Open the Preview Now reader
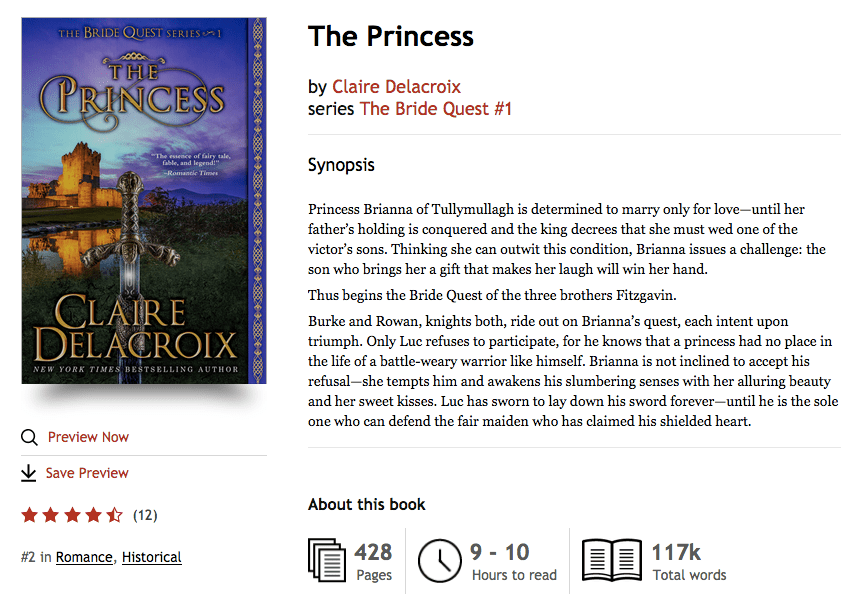Viewport: 853px width, 608px height. (88, 437)
